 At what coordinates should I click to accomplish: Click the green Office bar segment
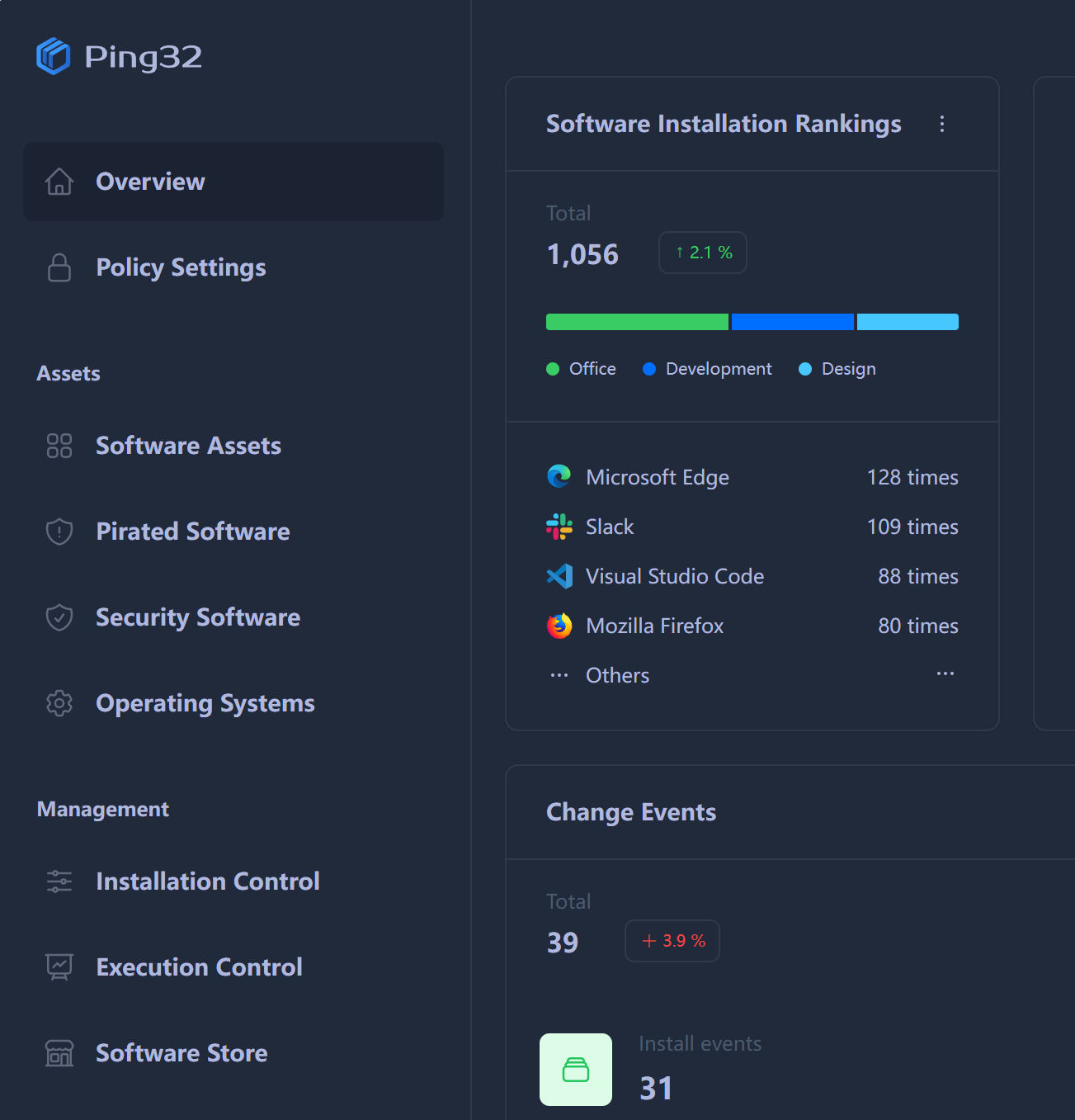(x=637, y=322)
